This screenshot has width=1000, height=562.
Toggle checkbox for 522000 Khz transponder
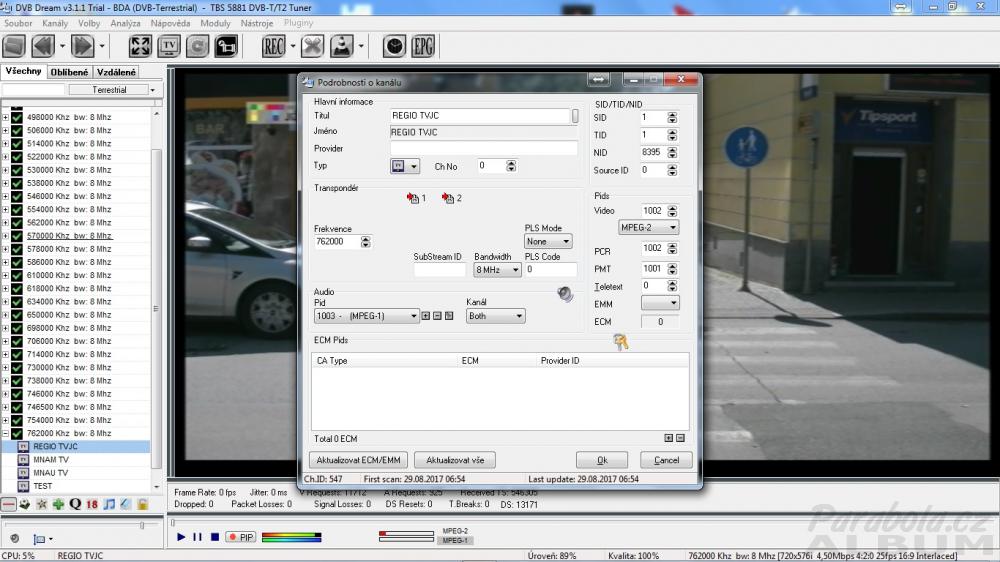(17, 157)
